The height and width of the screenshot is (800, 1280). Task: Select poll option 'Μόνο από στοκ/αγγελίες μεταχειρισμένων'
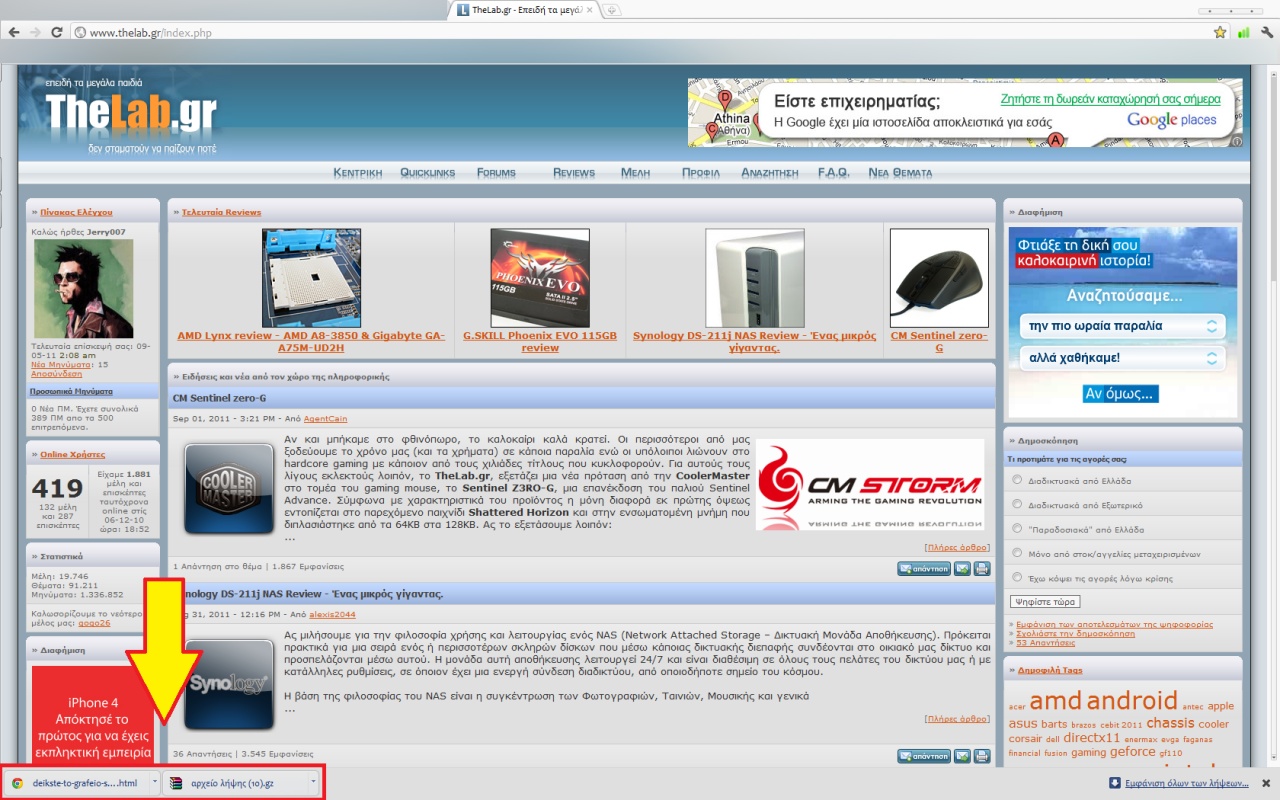pos(1017,553)
